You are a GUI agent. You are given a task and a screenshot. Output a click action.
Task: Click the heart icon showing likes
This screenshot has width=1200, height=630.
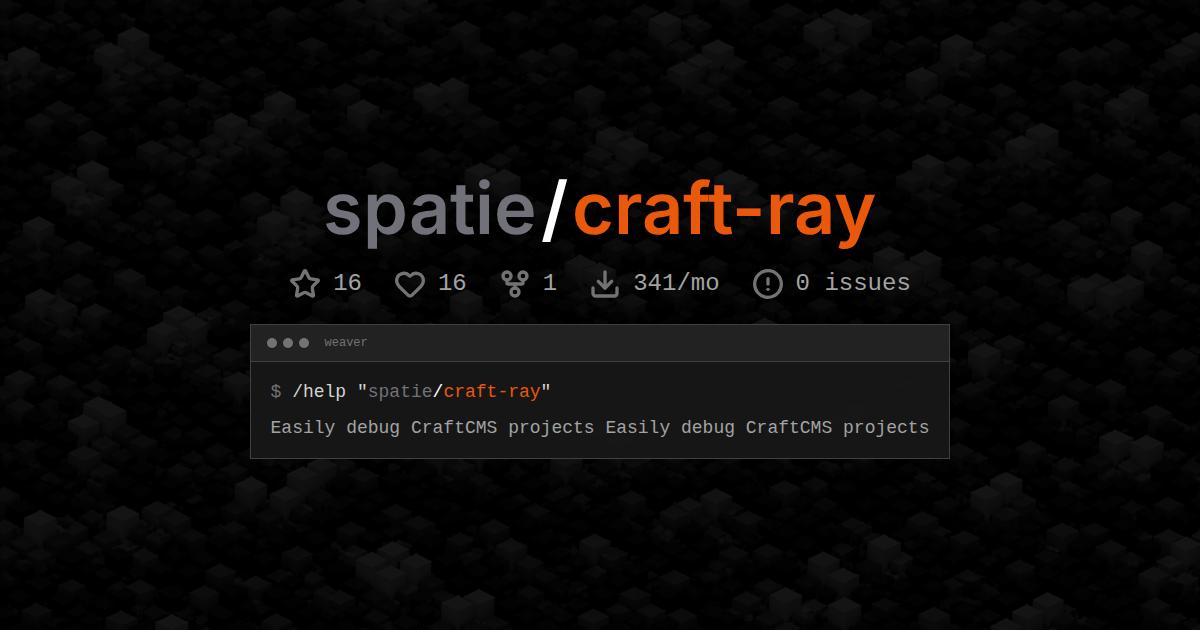click(x=410, y=284)
